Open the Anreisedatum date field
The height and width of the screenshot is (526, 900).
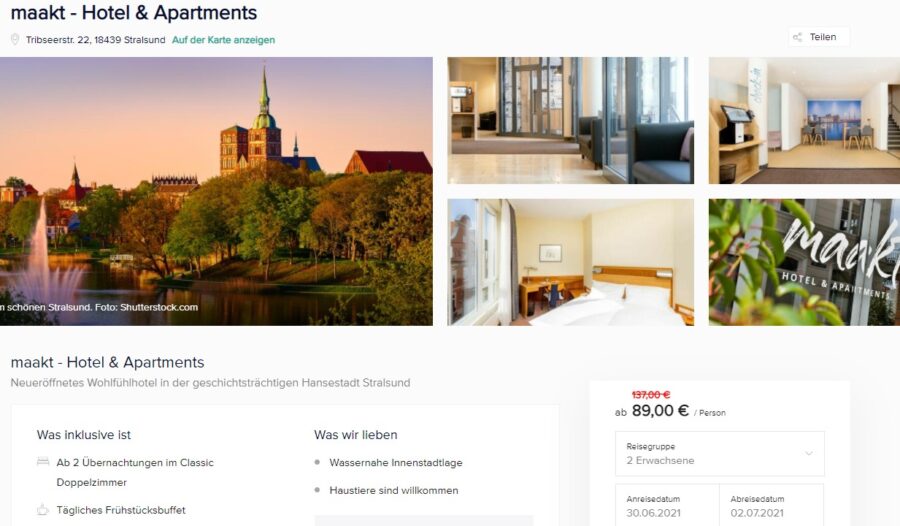point(667,505)
